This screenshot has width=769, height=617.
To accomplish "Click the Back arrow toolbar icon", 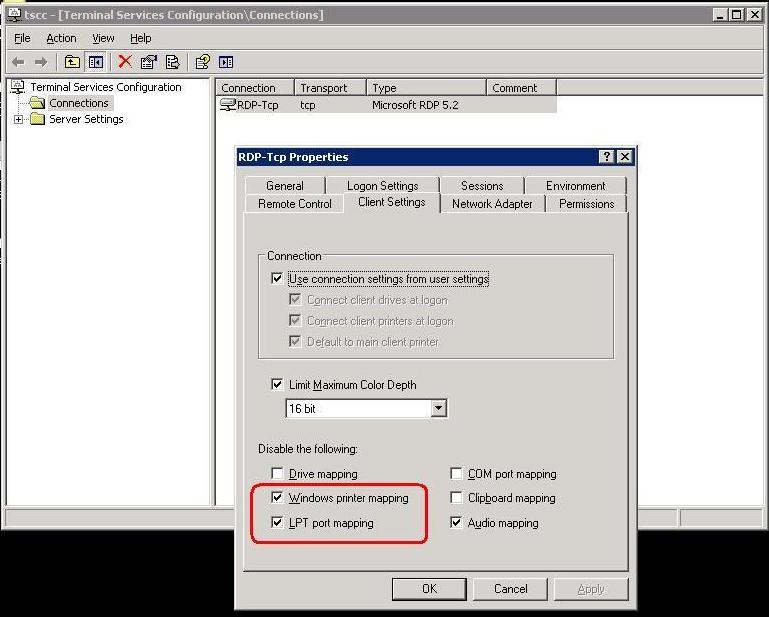I will point(19,62).
